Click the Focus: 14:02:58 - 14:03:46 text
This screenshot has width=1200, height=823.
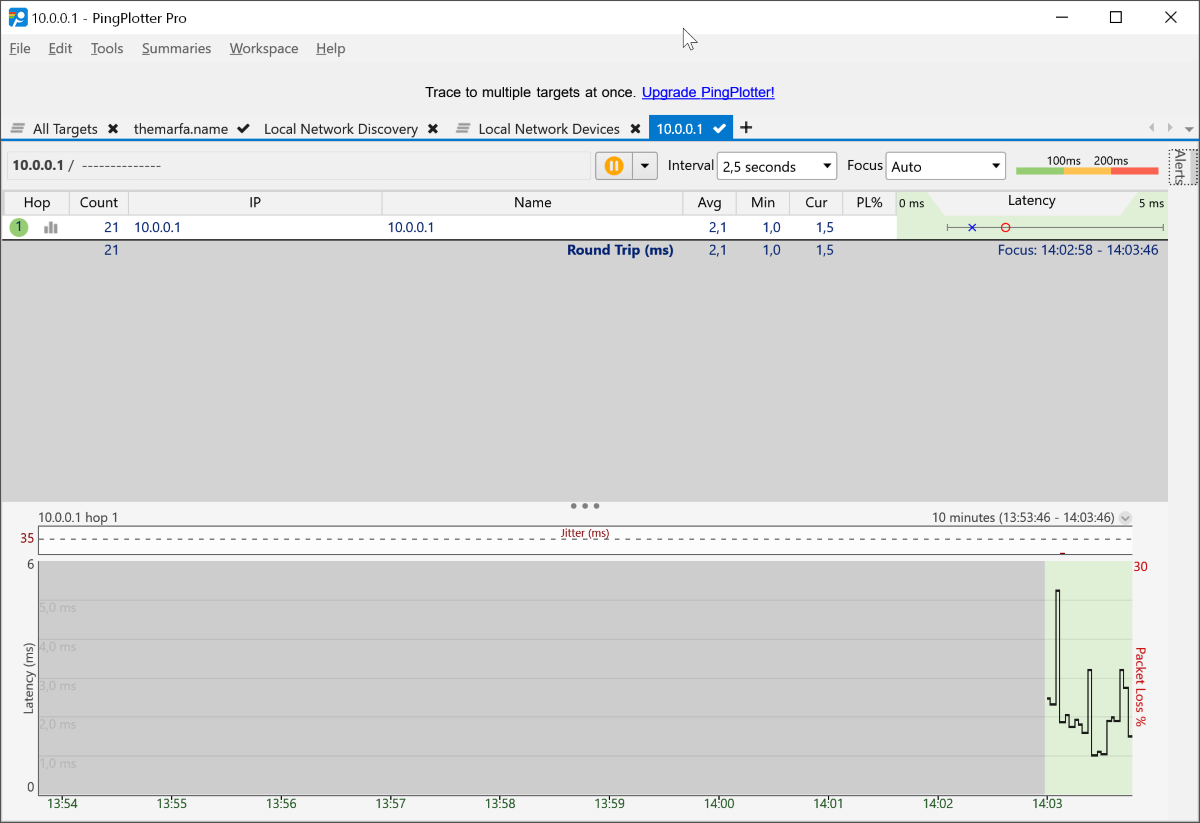1078,250
